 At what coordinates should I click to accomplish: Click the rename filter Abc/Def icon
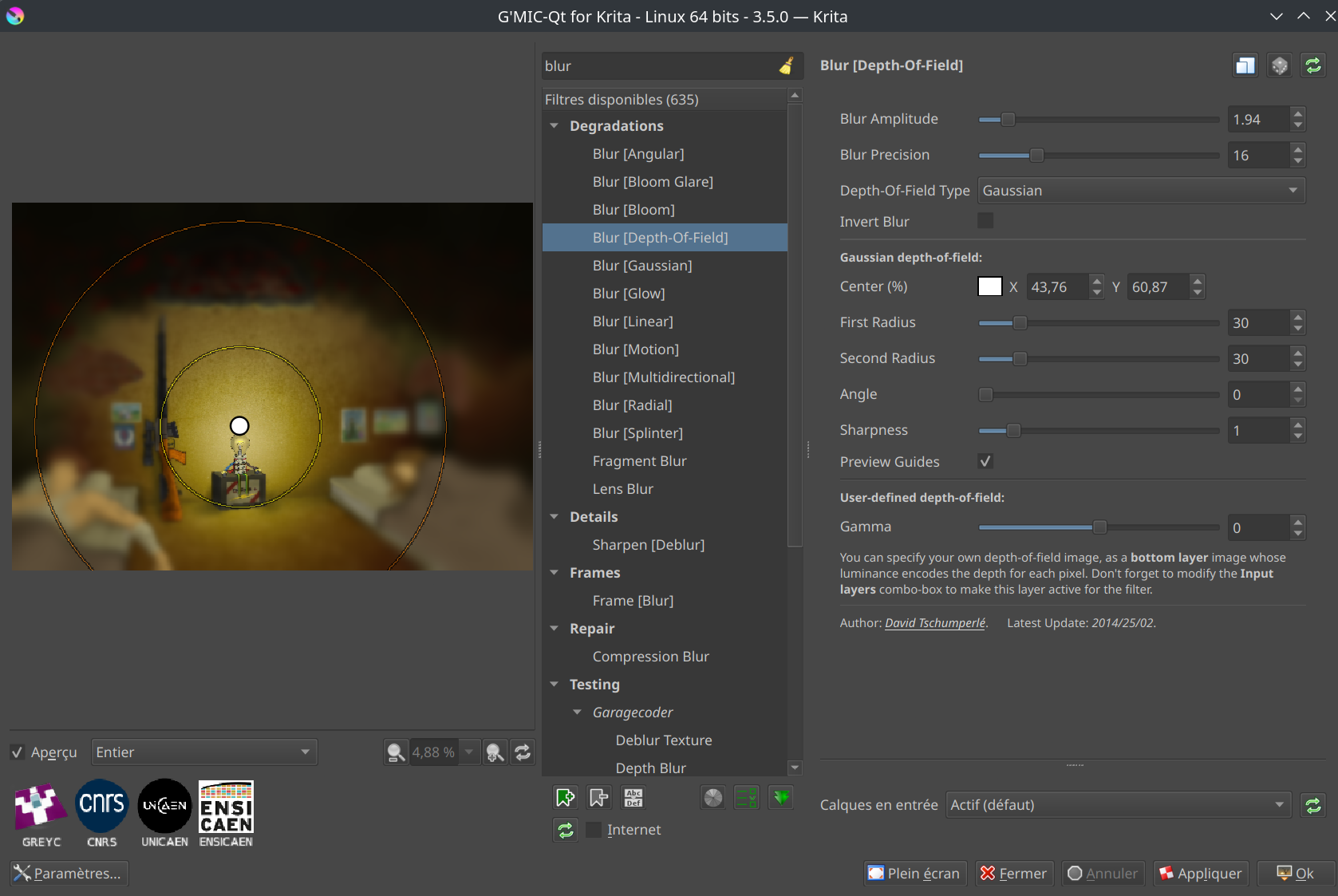tap(633, 797)
